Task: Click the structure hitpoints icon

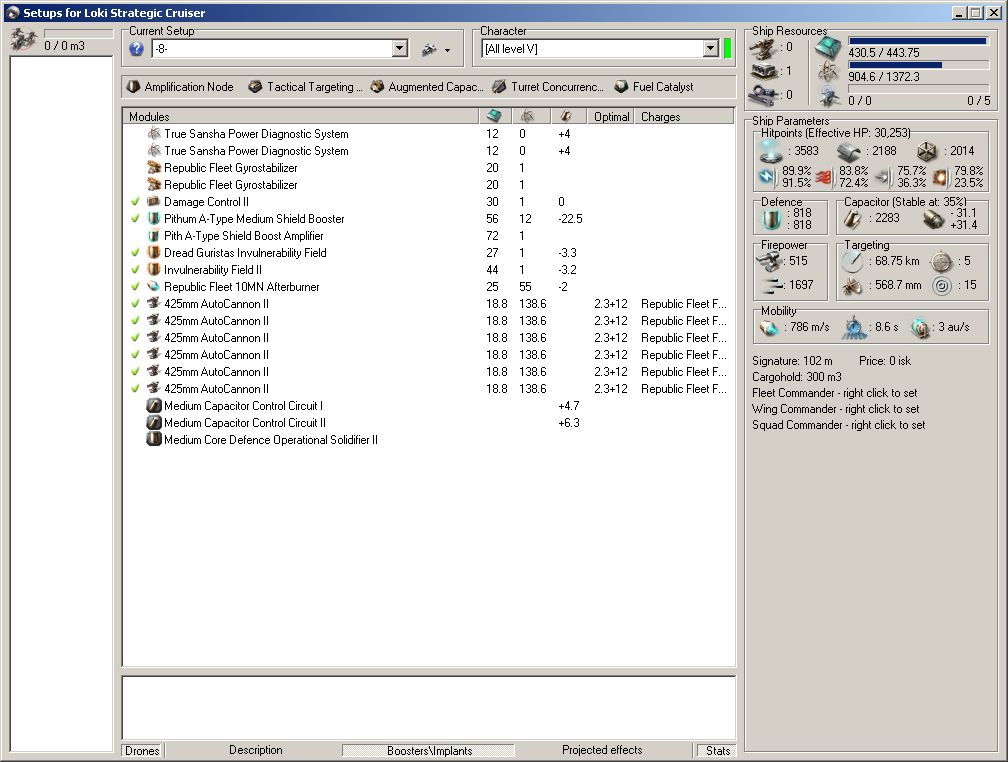Action: (927, 151)
